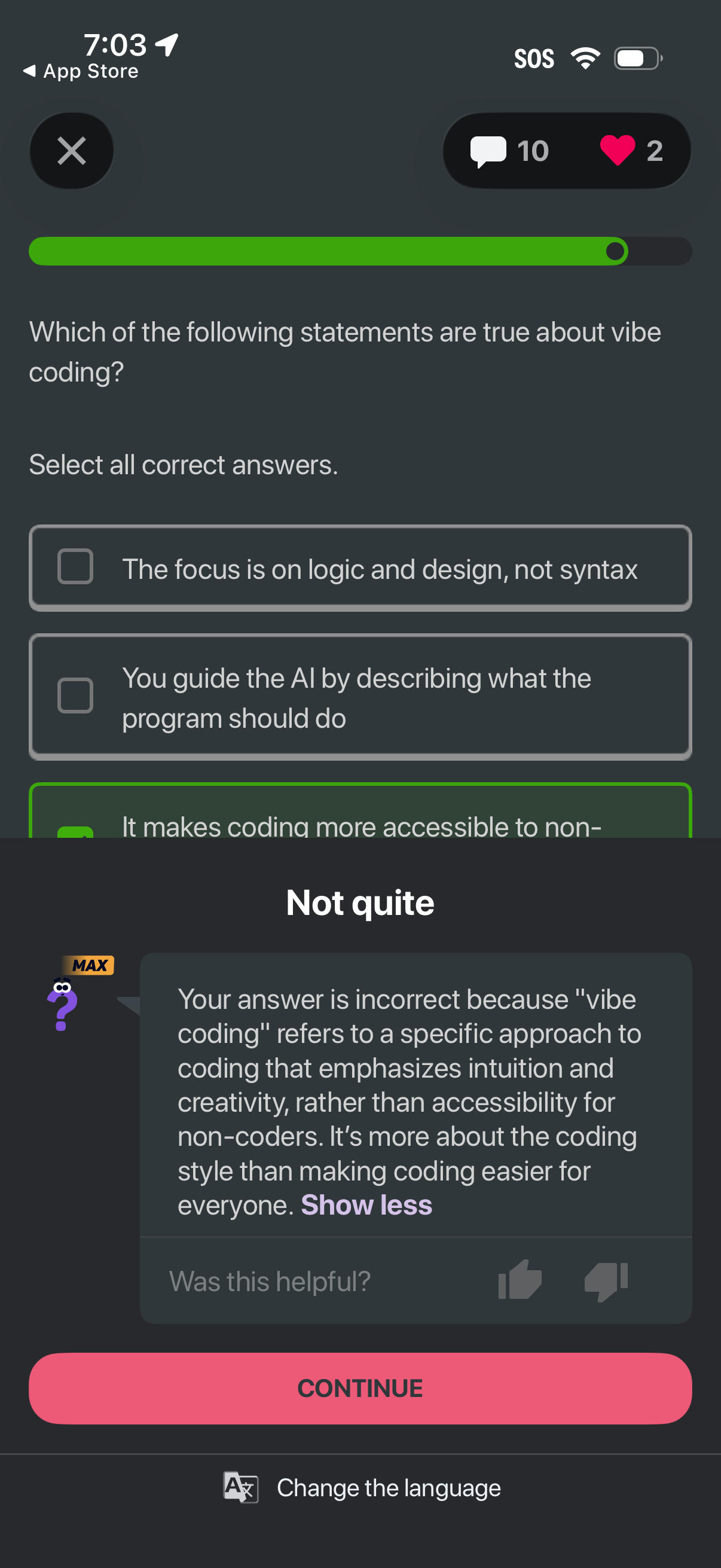Give a thumbs up on the explanation
721x1568 pixels.
[x=520, y=1280]
